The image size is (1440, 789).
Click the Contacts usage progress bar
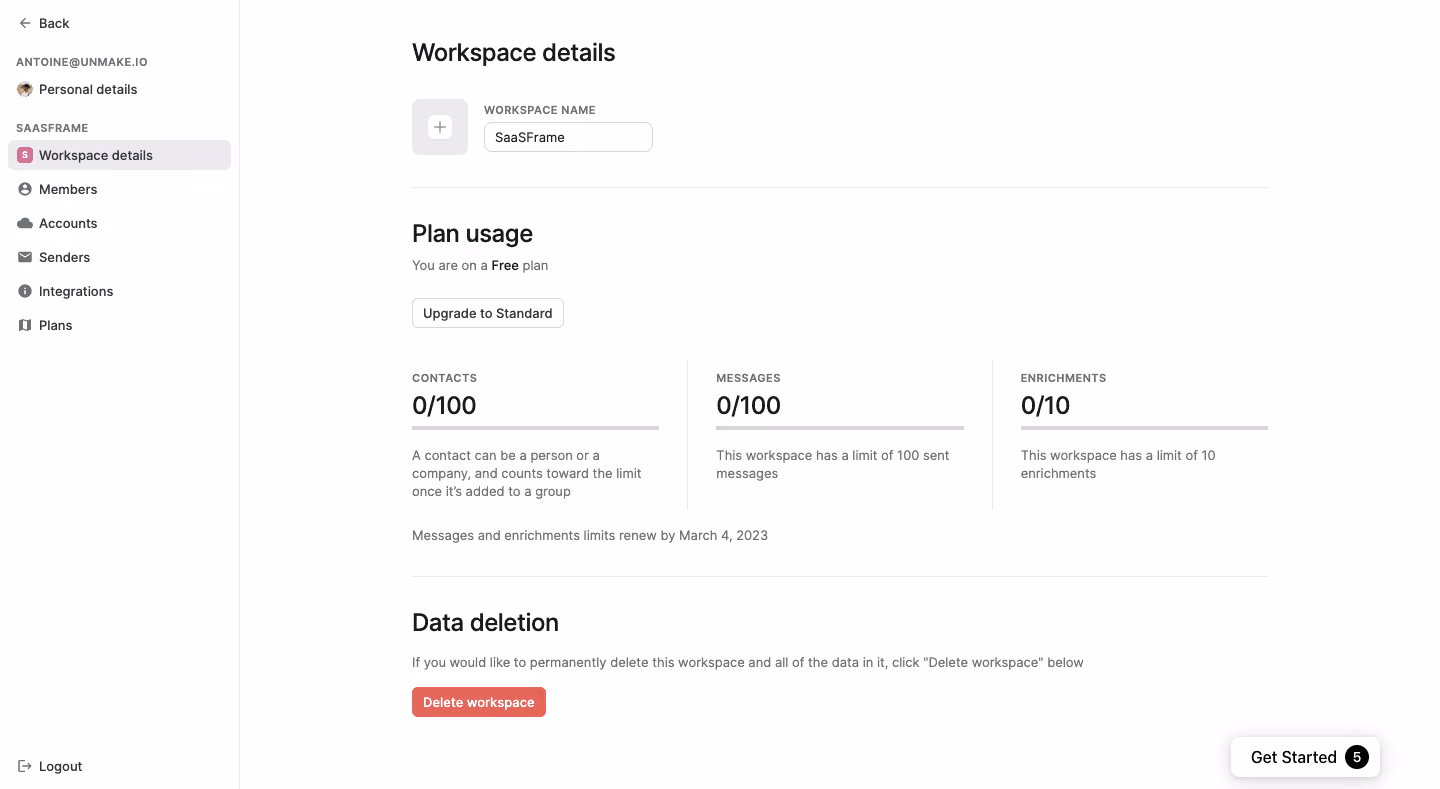coord(535,428)
